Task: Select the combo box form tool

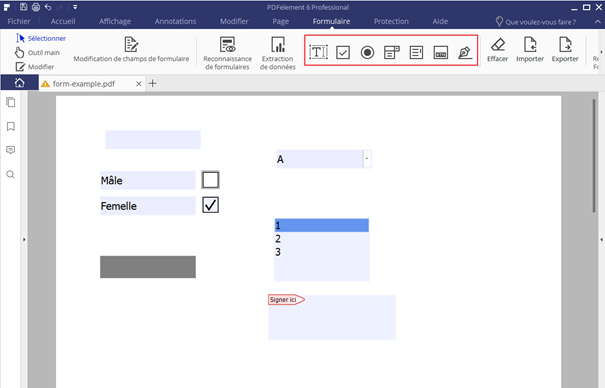Action: [x=392, y=52]
